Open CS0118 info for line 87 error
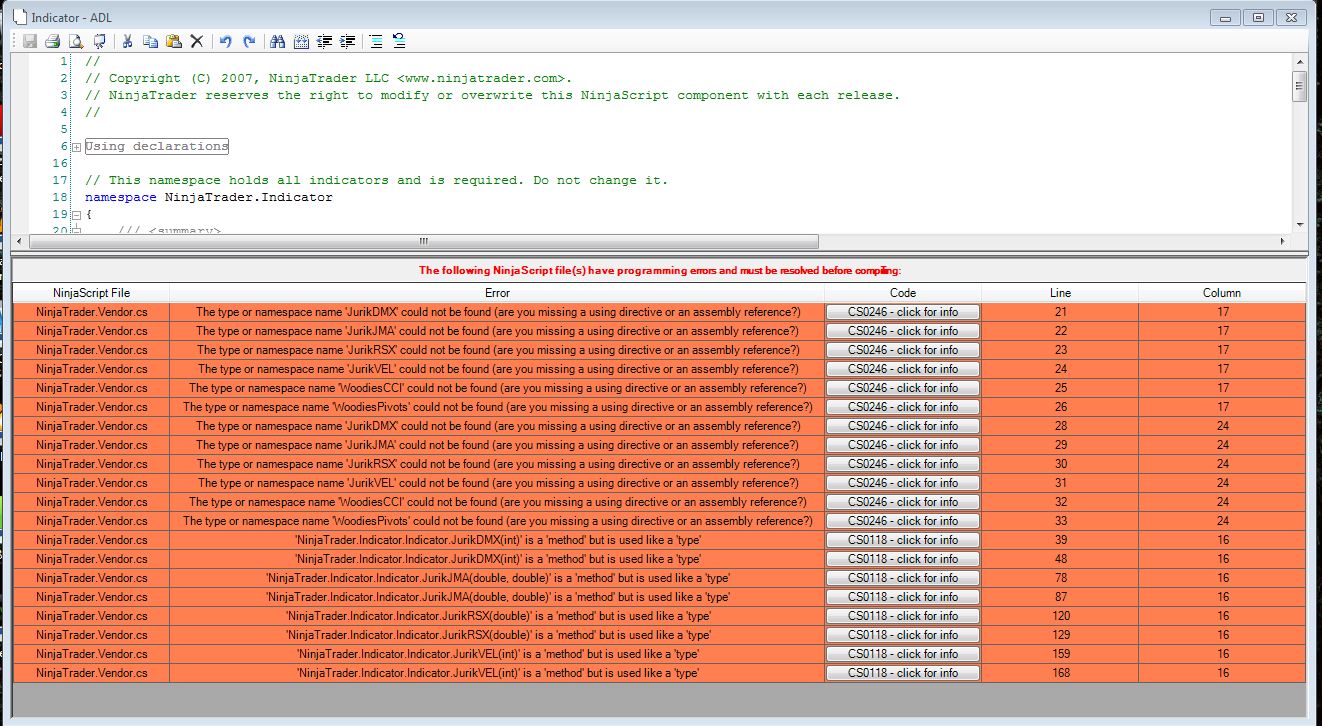The image size is (1322, 726). coord(903,597)
